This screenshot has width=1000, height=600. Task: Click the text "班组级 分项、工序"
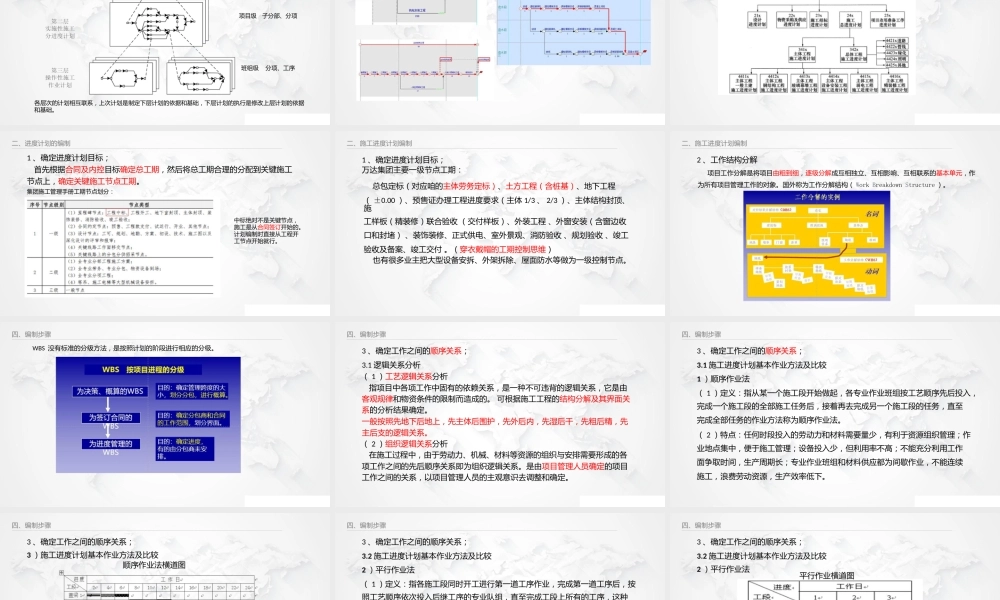pos(268,68)
